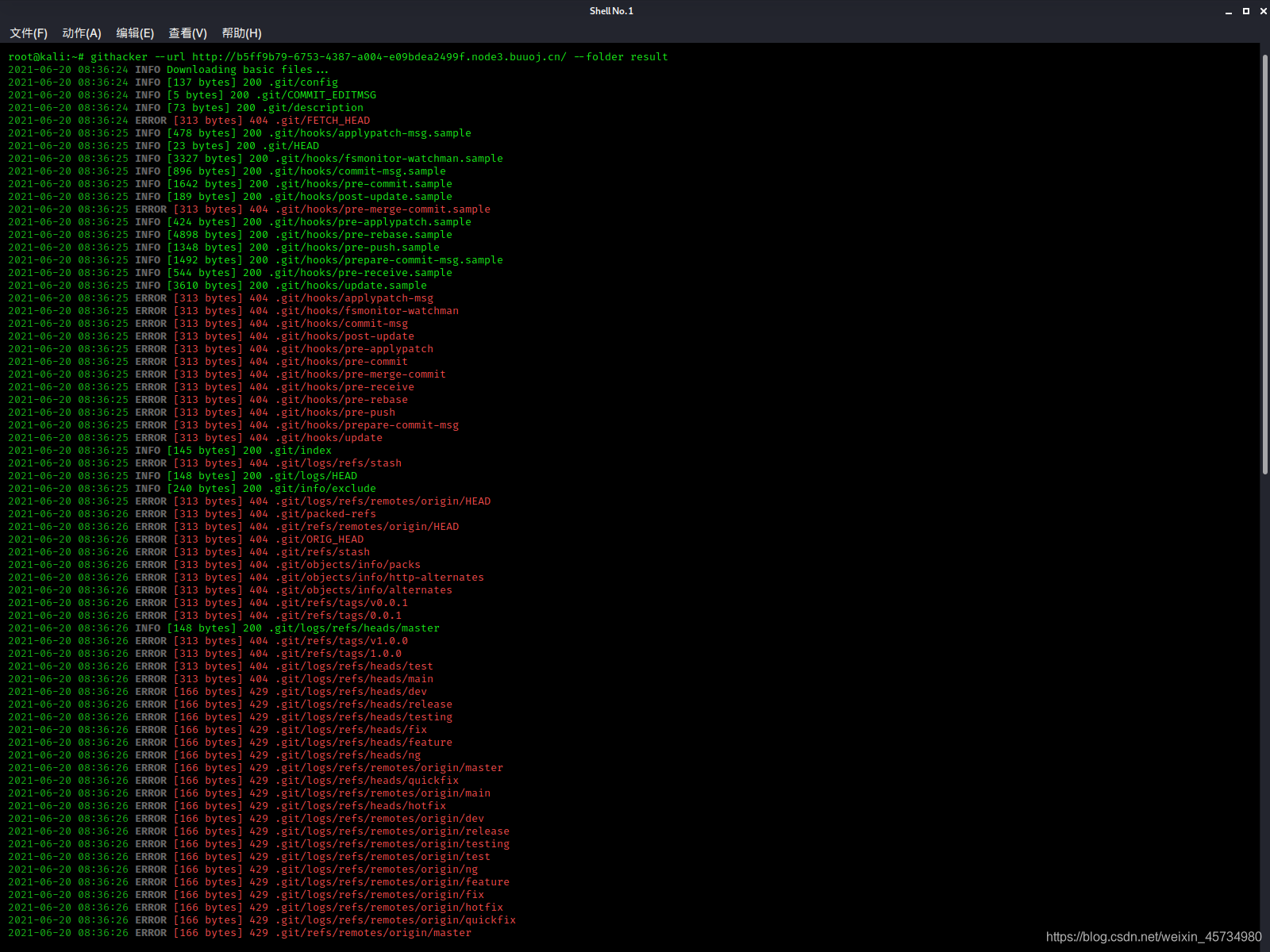Click the .git/index path
Viewport: 1270px width, 952px height.
click(300, 451)
